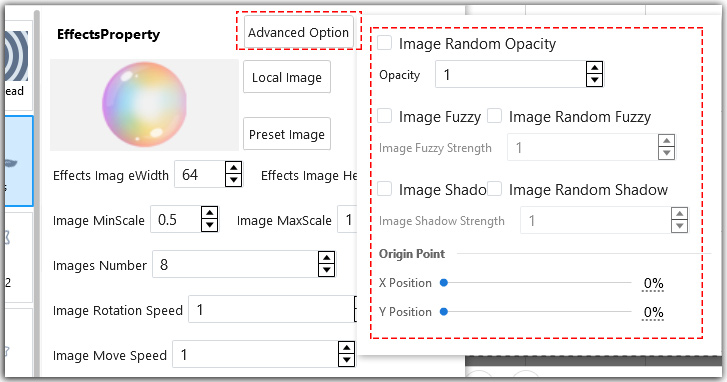The height and width of the screenshot is (382, 727).
Task: Increase the Opacity value with up arrow
Action: 594,68
